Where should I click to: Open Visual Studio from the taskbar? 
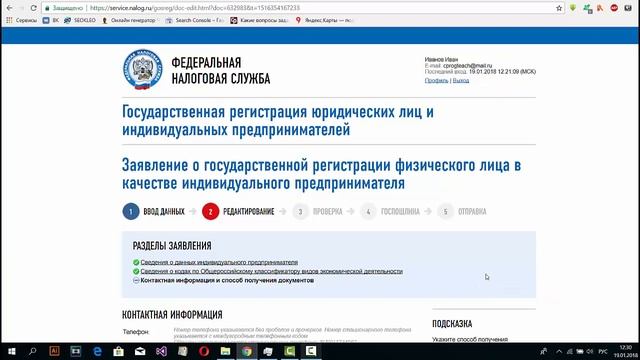point(161,351)
